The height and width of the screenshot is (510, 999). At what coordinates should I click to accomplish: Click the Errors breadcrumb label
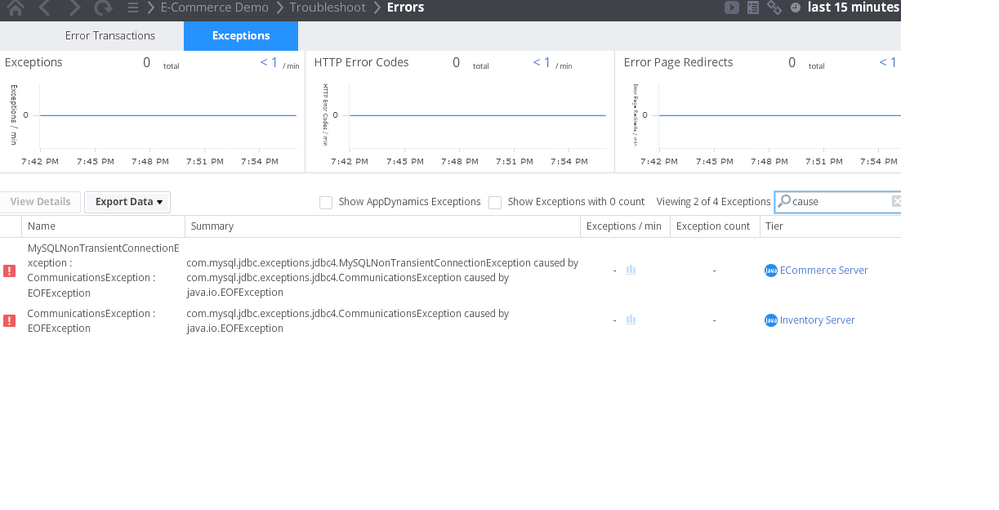point(405,8)
